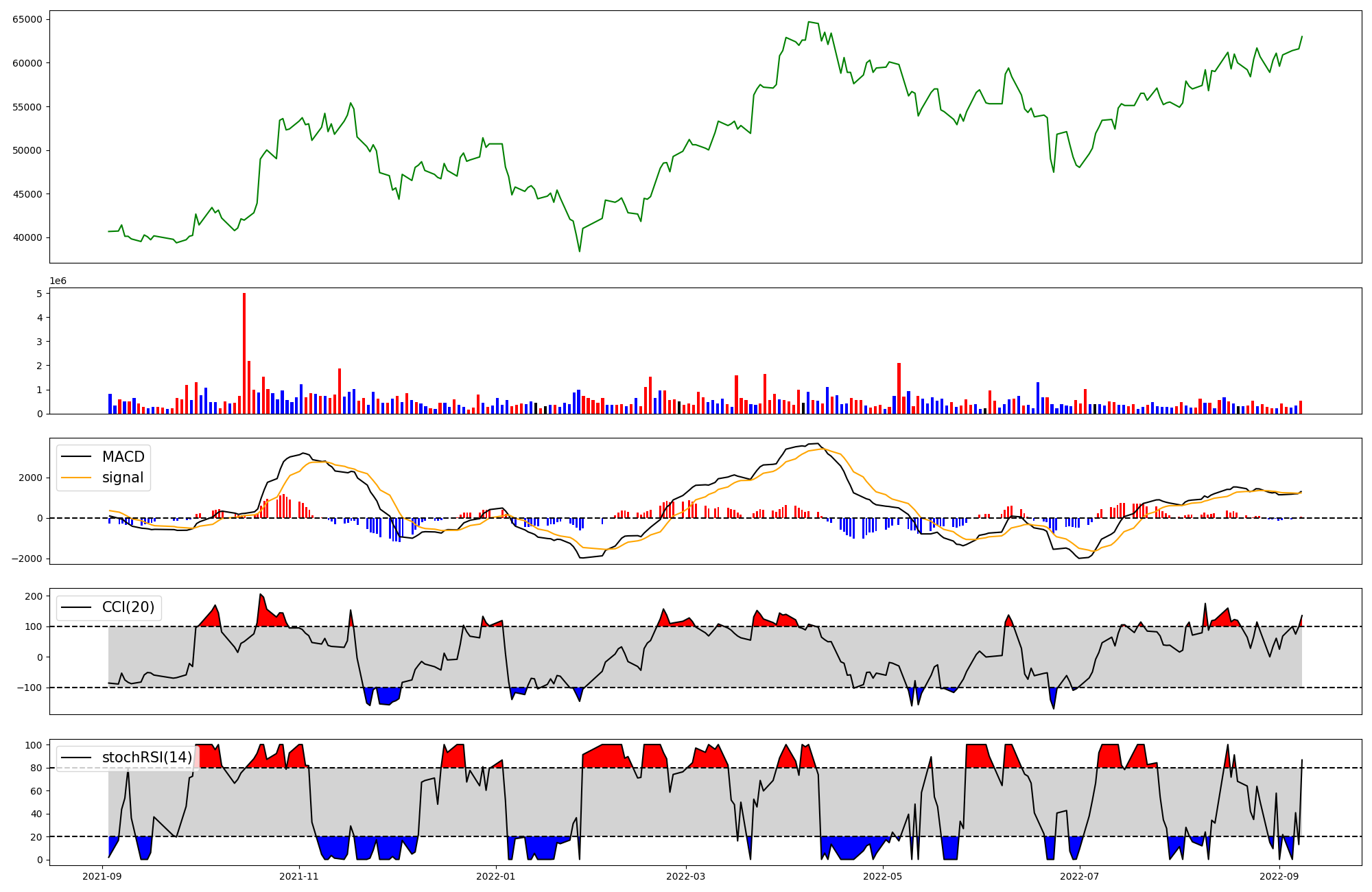Click the tallest red volume bar
Screen dimensions: 1372x892
(244, 353)
